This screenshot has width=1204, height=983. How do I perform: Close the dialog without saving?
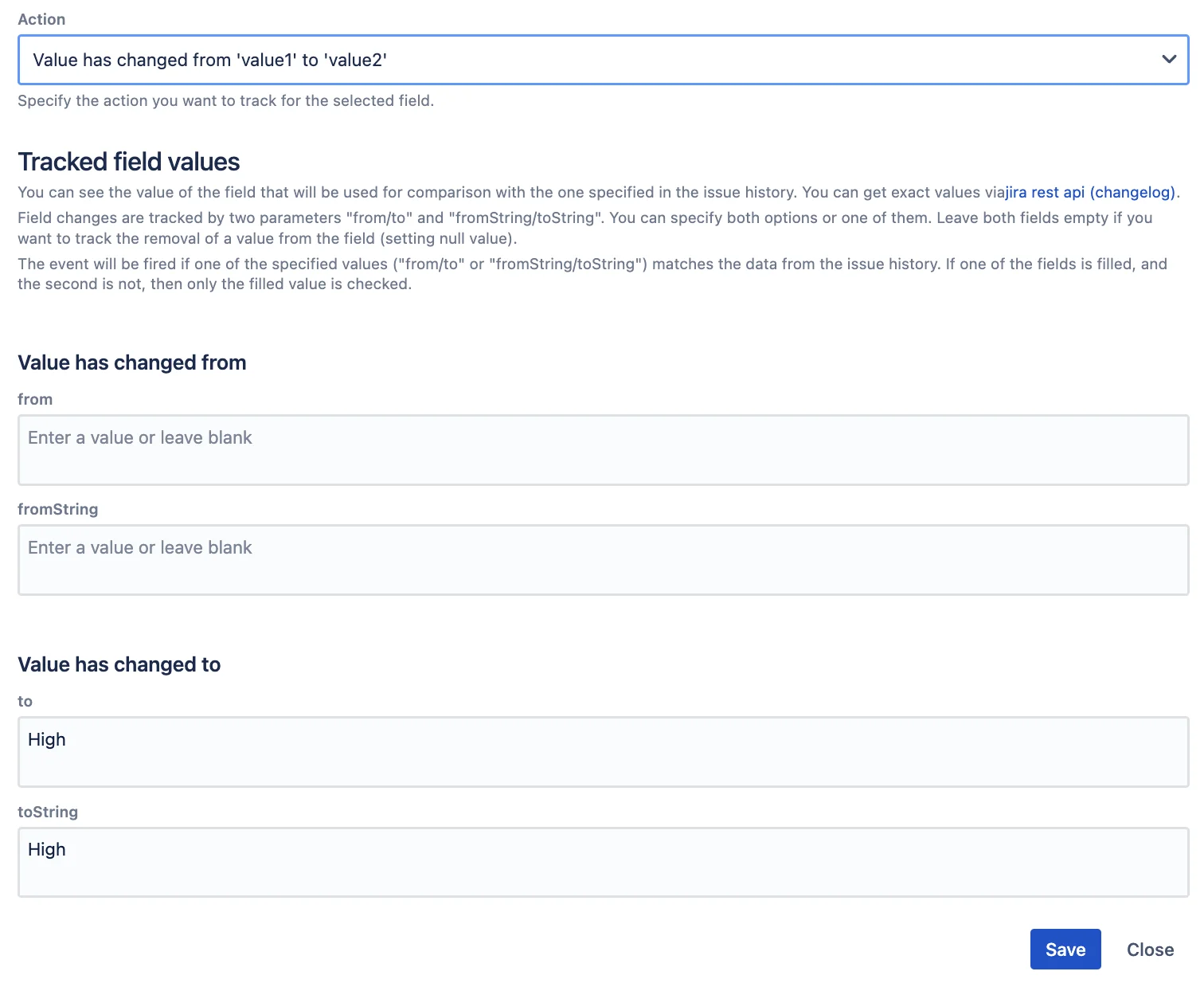pos(1150,950)
